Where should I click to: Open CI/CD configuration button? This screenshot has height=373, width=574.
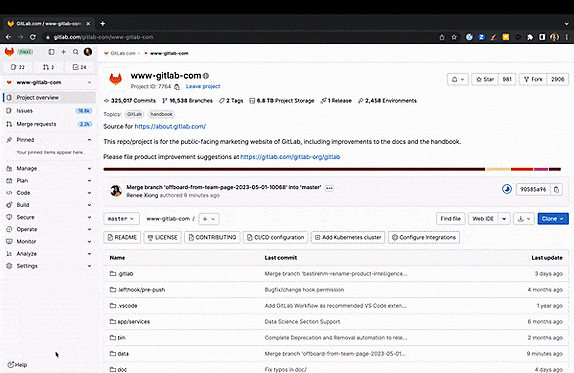pos(275,238)
